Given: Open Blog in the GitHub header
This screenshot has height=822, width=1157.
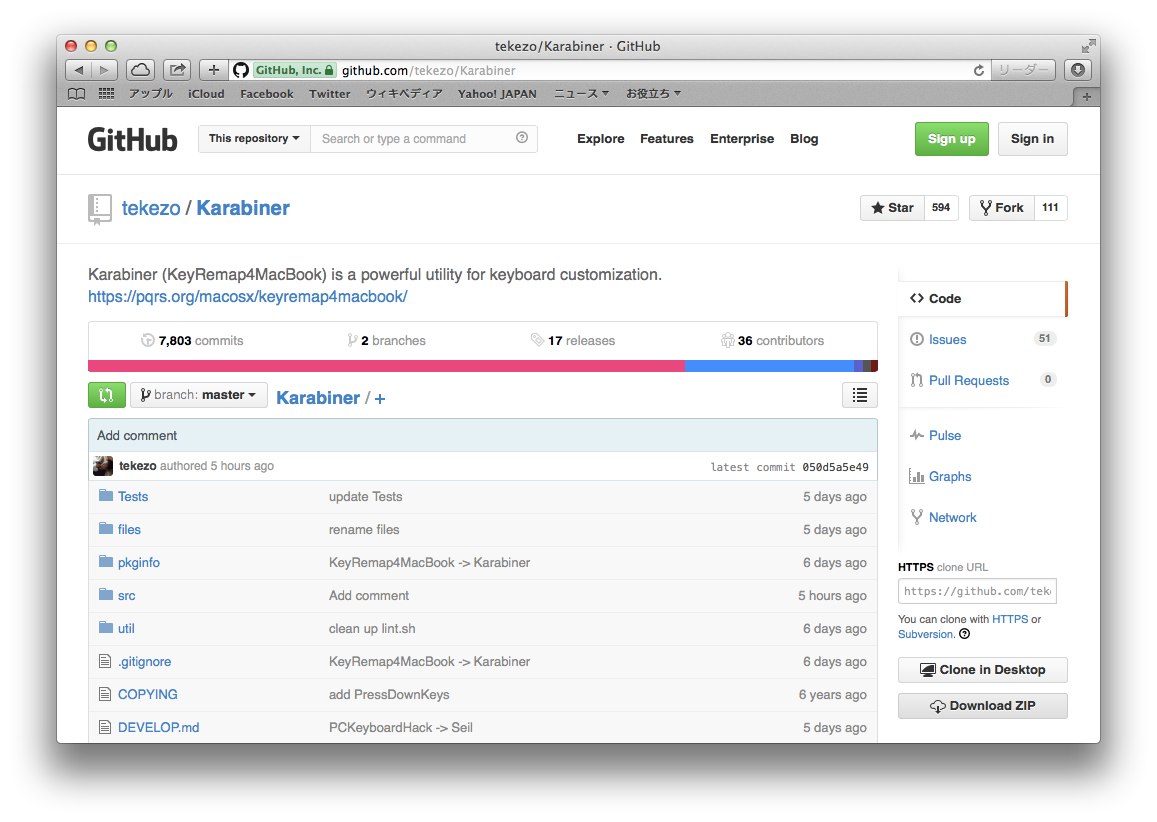Looking at the screenshot, I should 804,139.
